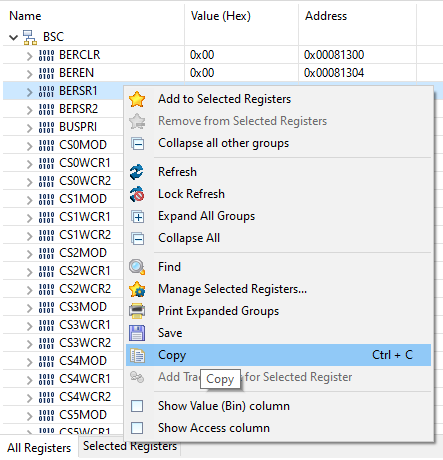
Task: Collapse the BSC register group
Action: (13, 37)
